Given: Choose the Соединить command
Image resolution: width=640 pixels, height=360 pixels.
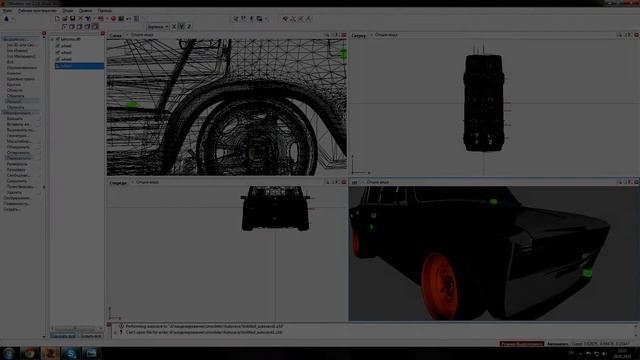Looking at the screenshot, I should [x=17, y=181].
